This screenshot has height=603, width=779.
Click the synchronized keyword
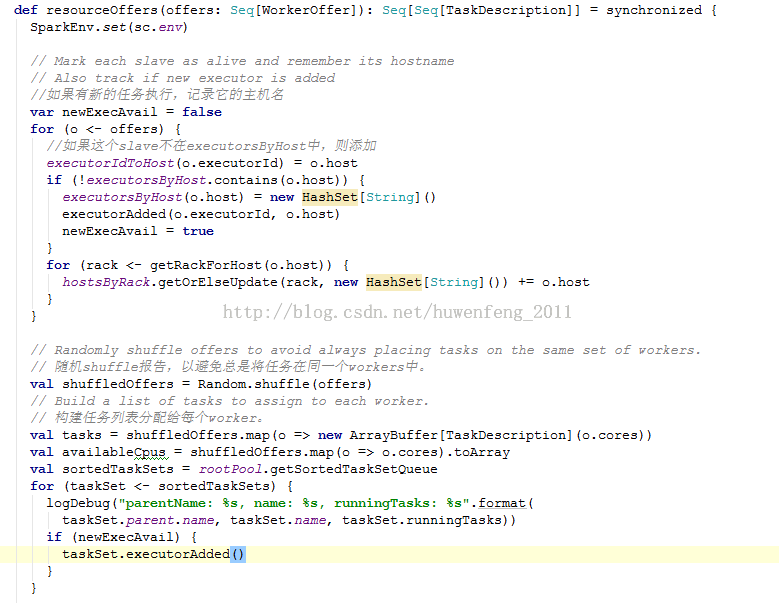click(x=654, y=10)
